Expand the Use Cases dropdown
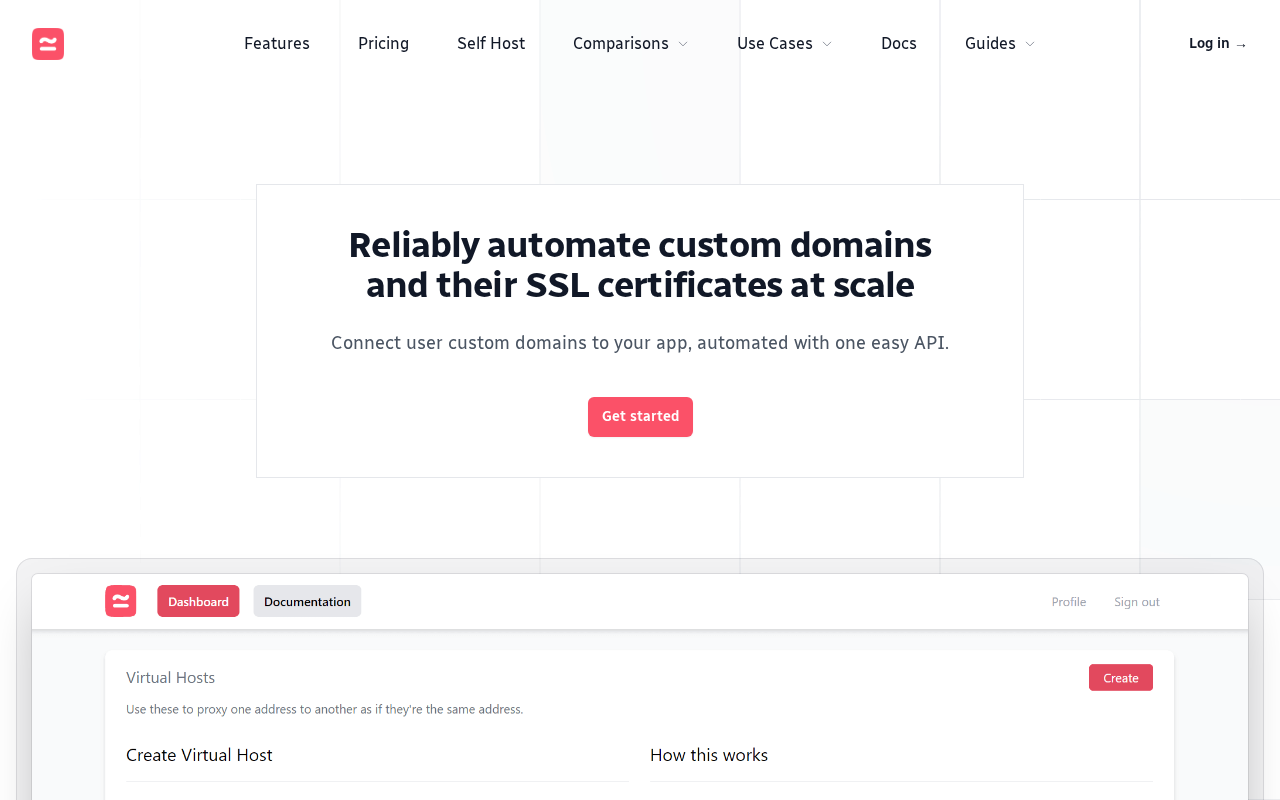 click(x=784, y=44)
